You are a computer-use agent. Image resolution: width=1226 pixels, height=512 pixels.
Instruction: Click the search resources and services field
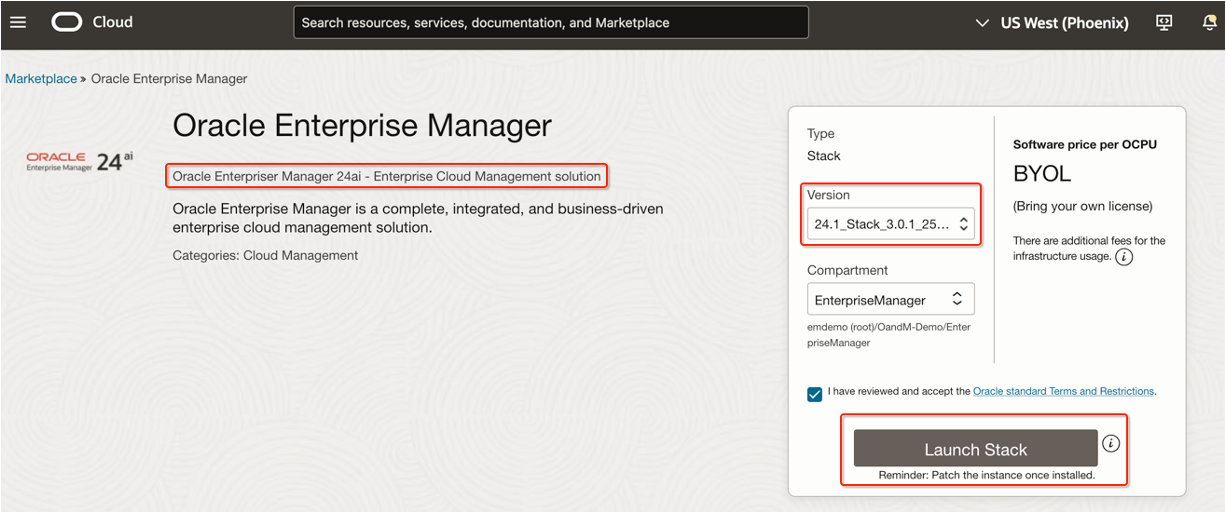[550, 22]
